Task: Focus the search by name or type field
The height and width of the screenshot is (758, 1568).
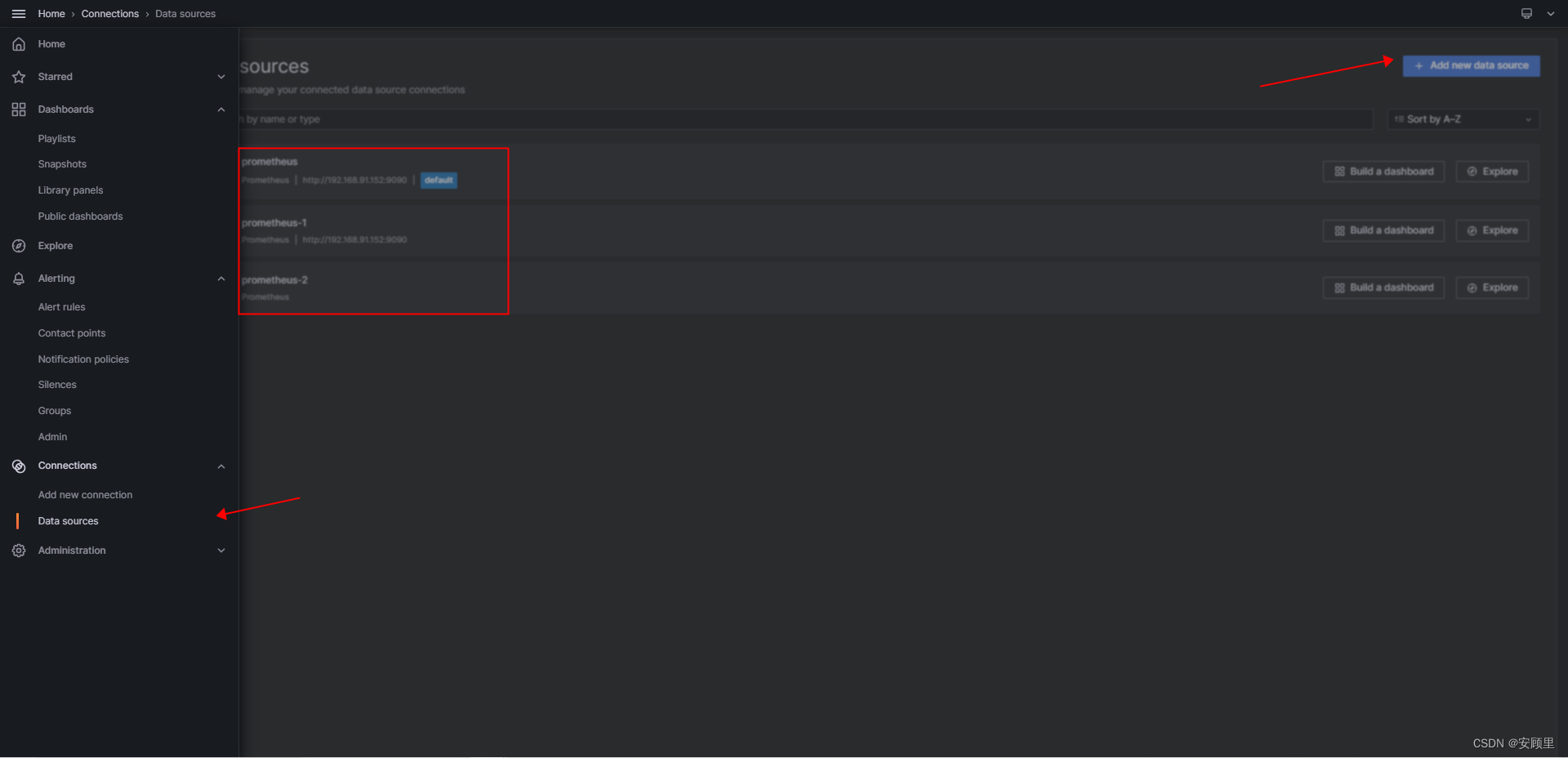Action: [806, 119]
